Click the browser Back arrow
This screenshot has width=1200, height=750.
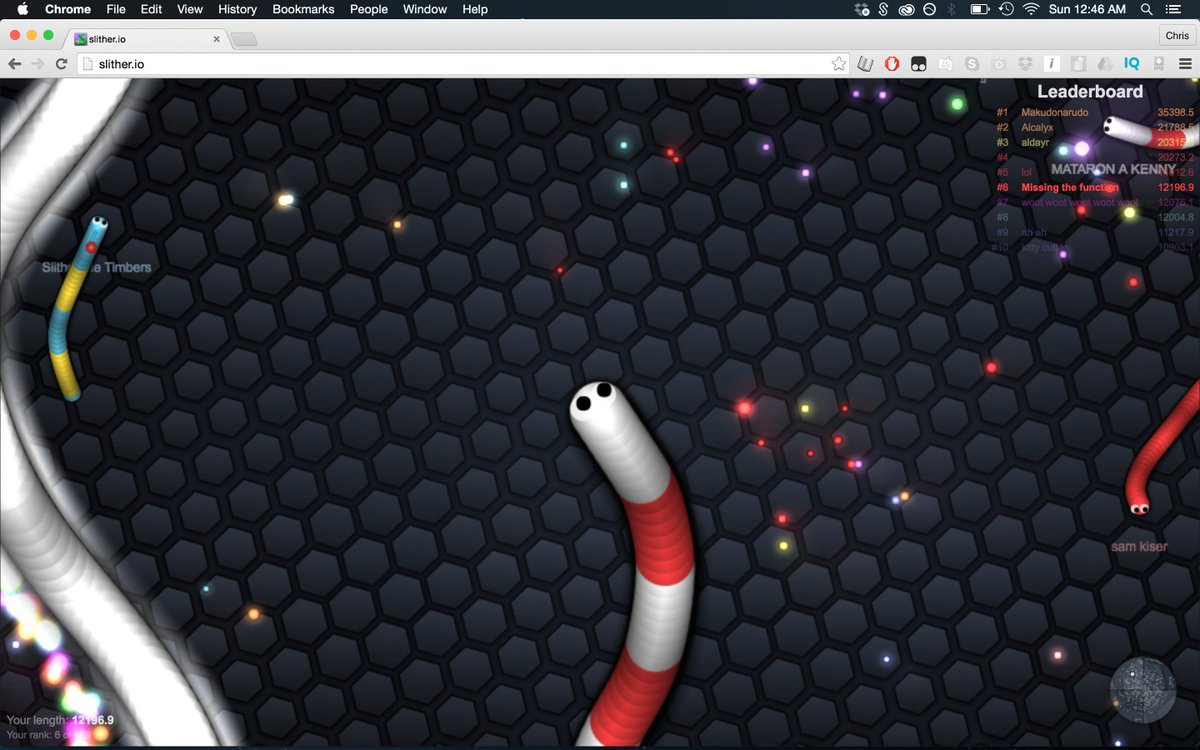[14, 63]
